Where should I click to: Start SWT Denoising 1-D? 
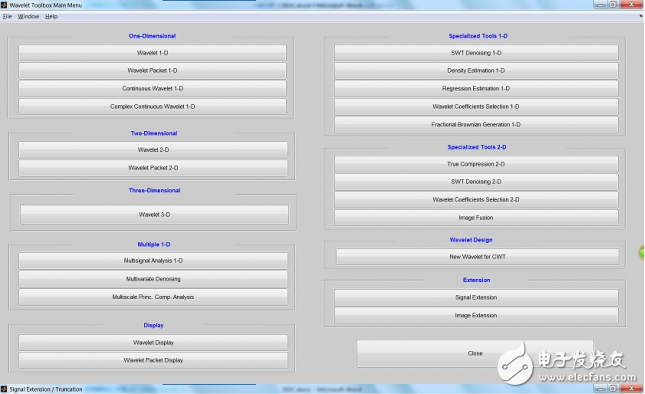[476, 53]
